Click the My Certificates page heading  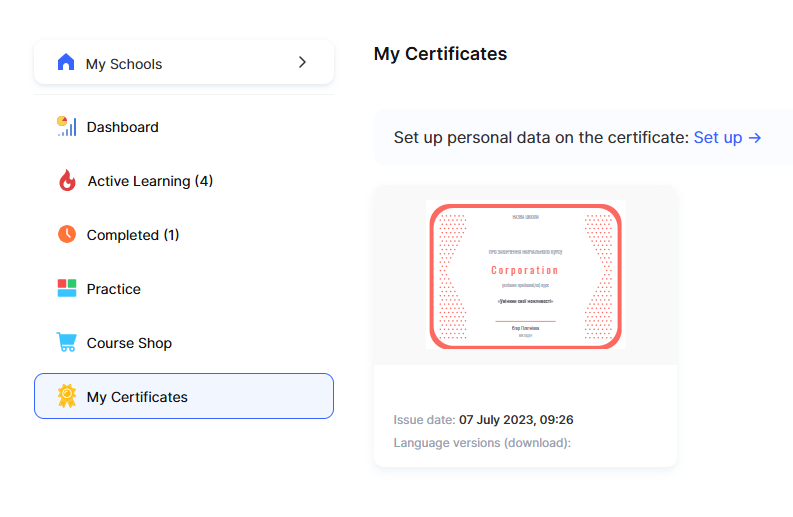(440, 54)
